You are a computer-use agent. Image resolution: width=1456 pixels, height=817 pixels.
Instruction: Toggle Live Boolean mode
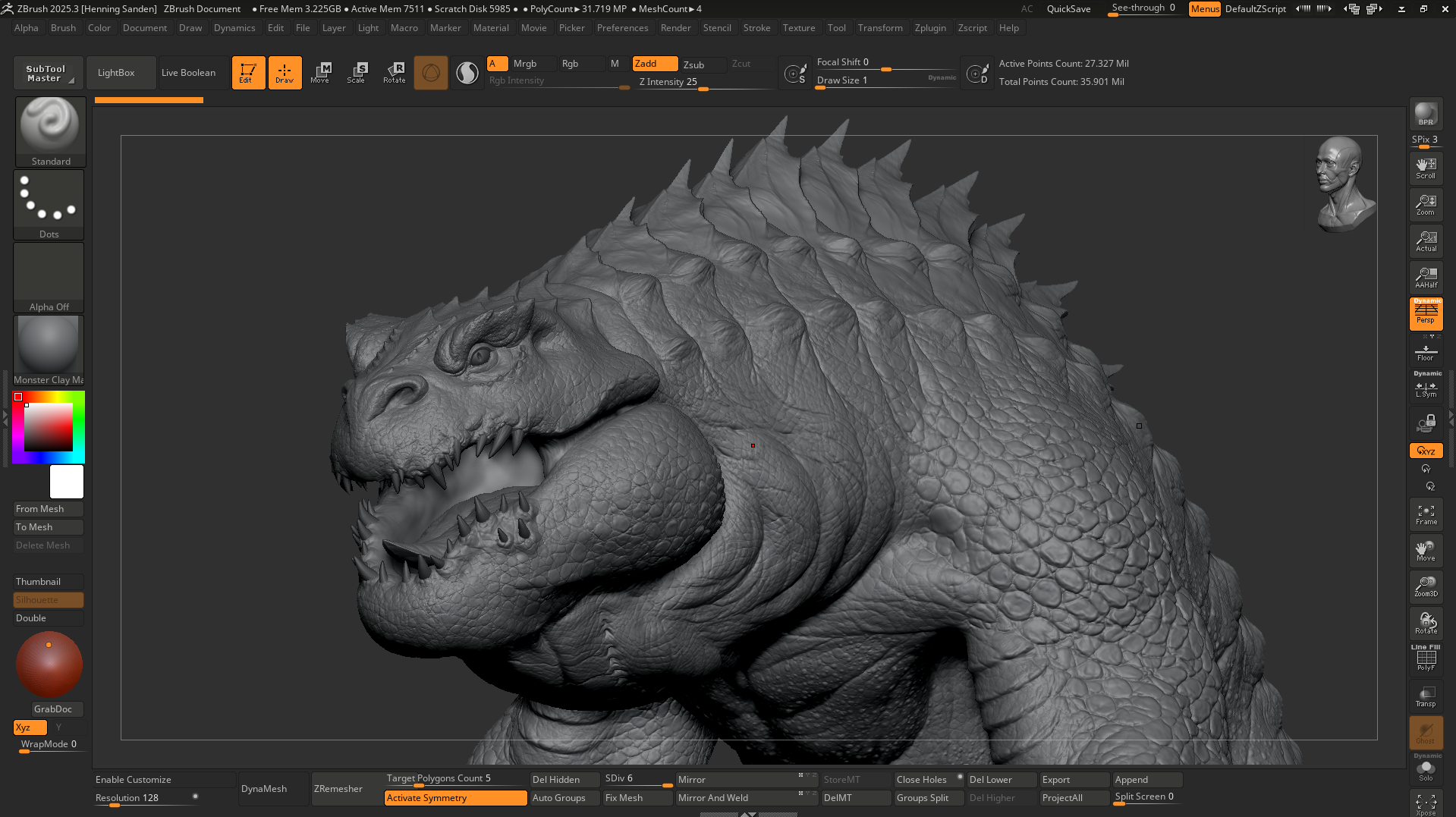click(x=193, y=73)
